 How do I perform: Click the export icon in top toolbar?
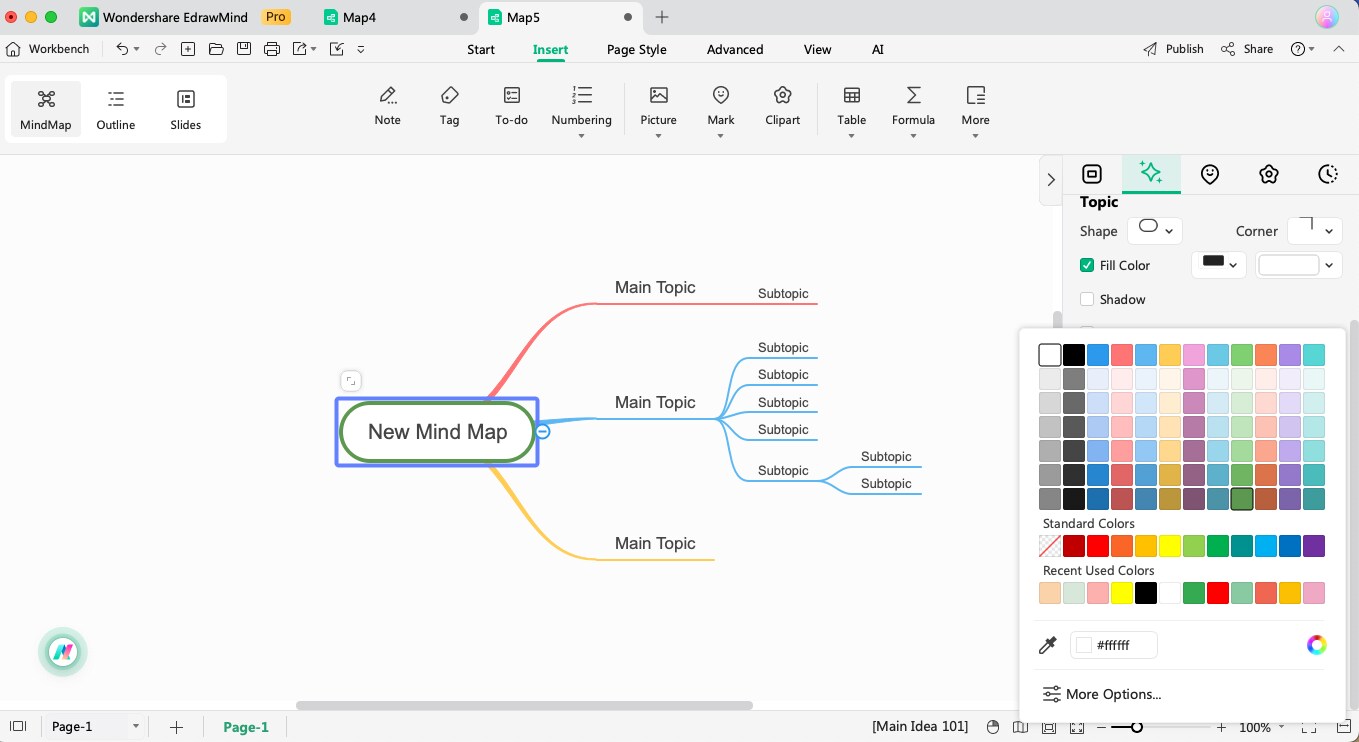tap(299, 48)
